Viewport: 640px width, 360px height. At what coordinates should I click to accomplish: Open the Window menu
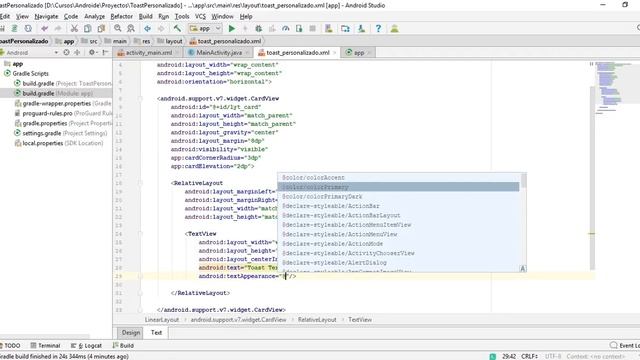click(x=222, y=16)
